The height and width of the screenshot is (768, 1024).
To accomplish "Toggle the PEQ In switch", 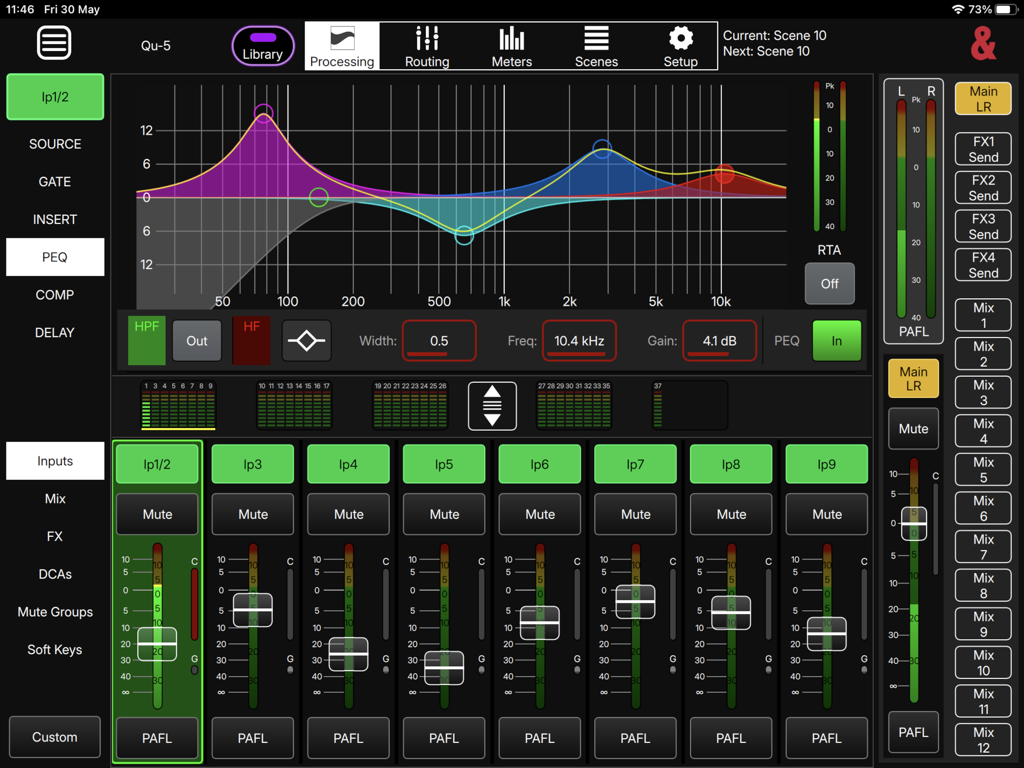I will coord(837,340).
